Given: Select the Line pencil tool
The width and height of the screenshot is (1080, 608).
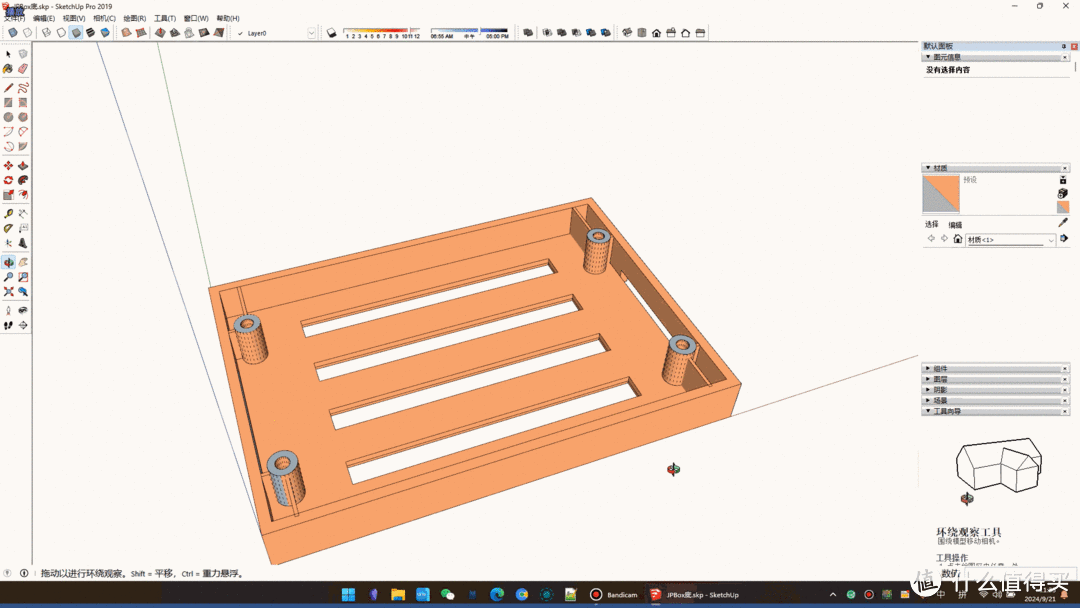Looking at the screenshot, I should [8, 87].
